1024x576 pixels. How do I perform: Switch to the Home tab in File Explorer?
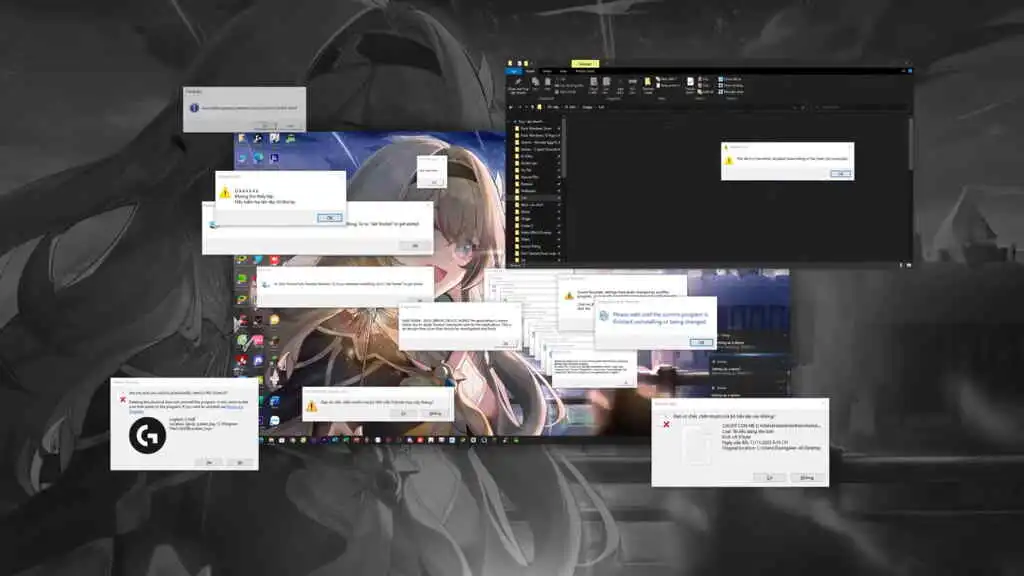(x=530, y=71)
